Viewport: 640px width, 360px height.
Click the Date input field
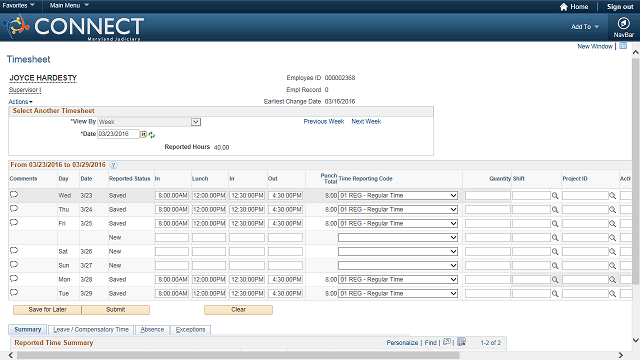pyautogui.click(x=118, y=134)
